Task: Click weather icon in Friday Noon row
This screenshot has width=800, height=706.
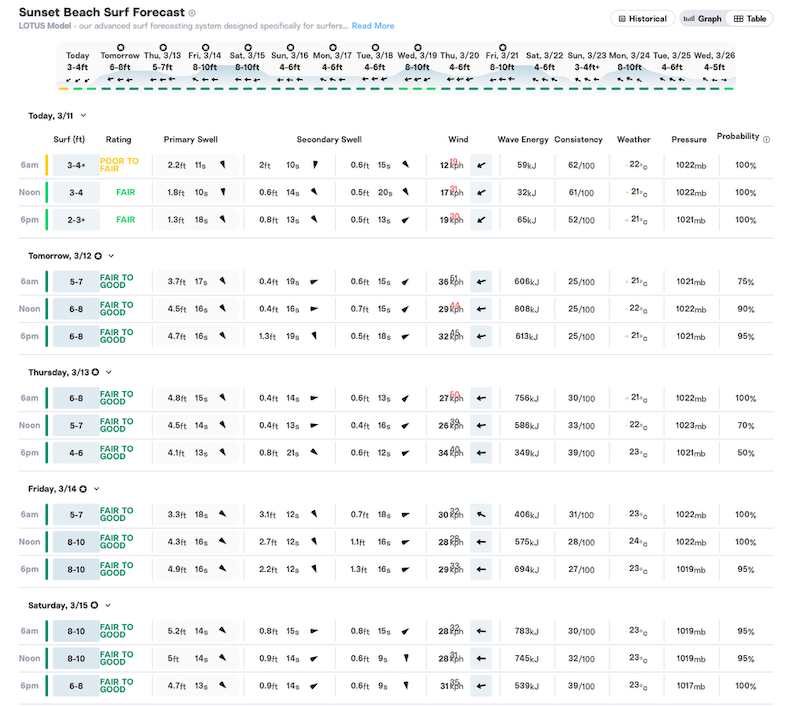Action: pos(627,542)
